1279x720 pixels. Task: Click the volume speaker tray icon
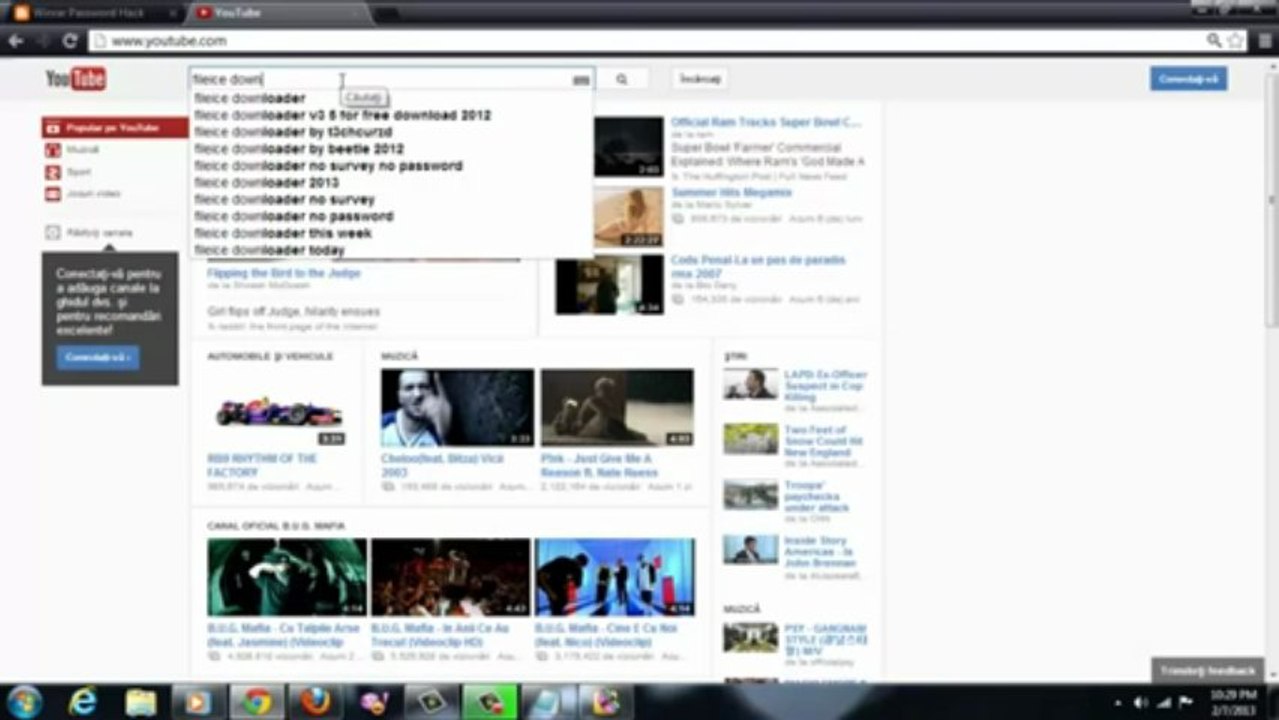point(1141,702)
